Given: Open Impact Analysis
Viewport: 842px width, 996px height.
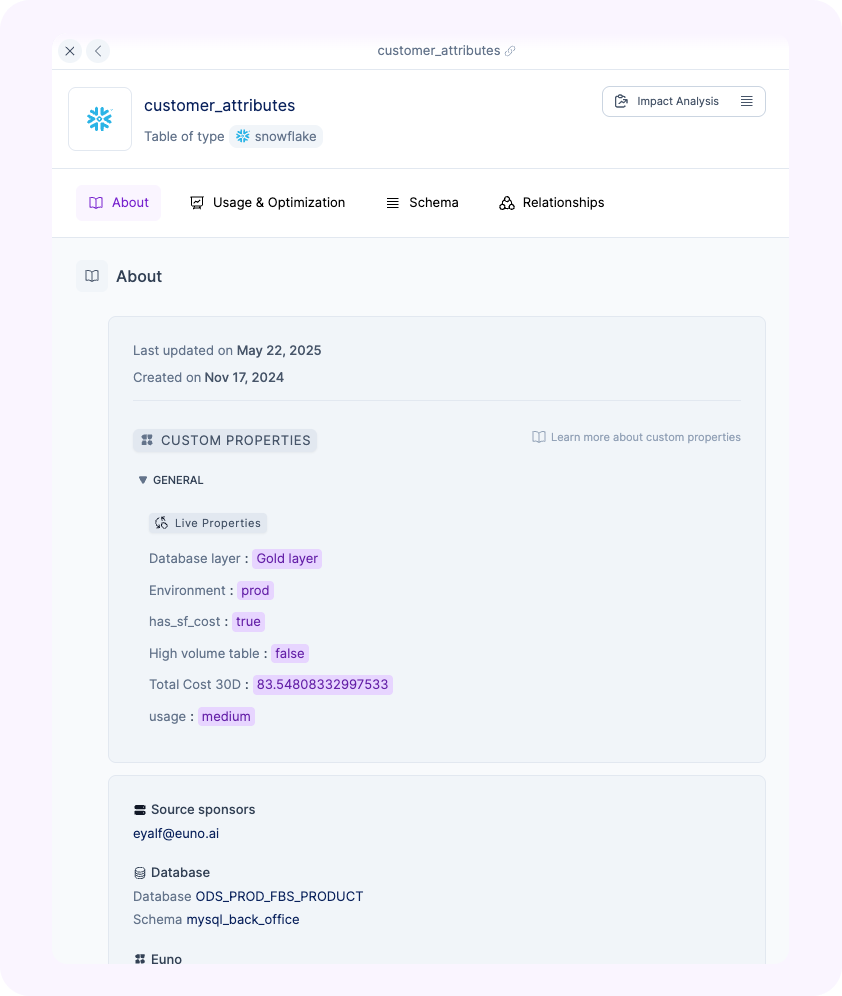Looking at the screenshot, I should click(668, 101).
